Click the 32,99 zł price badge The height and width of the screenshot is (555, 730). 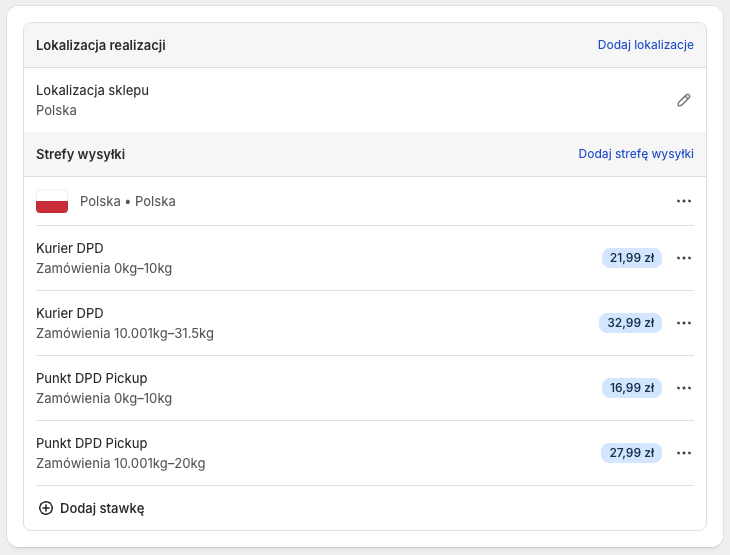(630, 323)
